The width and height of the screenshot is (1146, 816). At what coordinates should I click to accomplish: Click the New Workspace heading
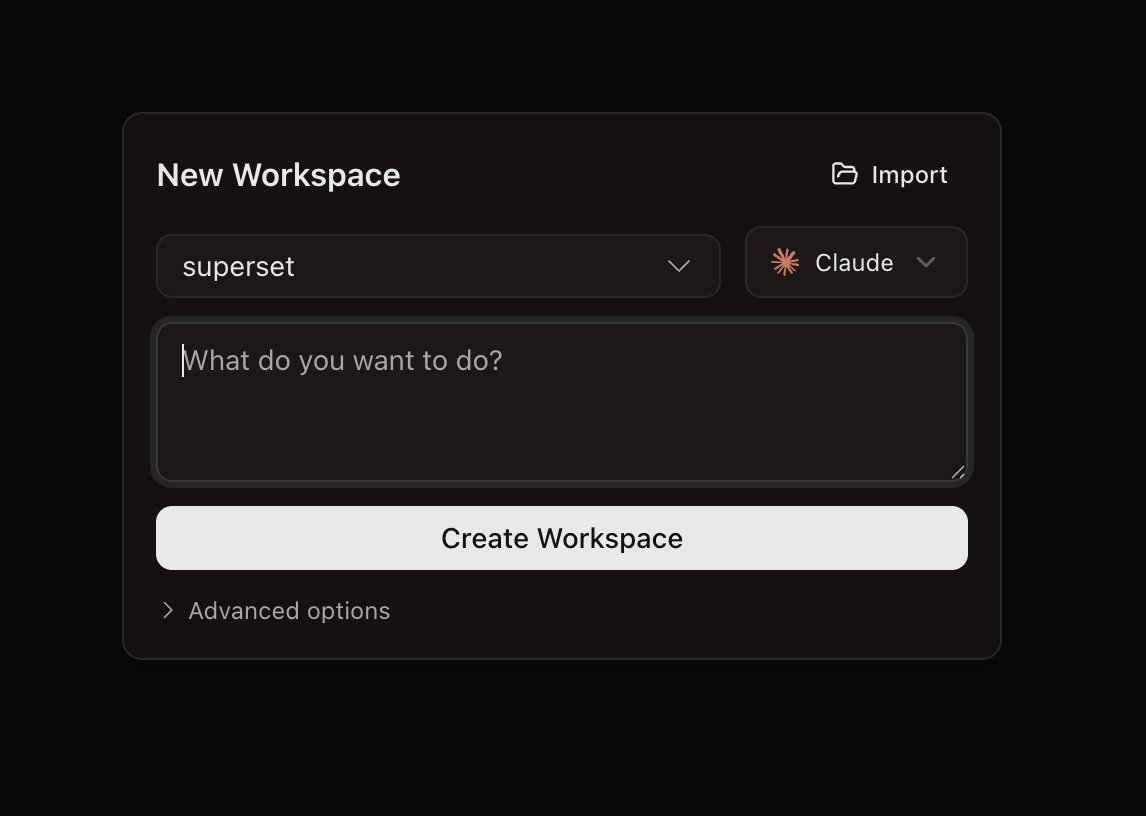(x=278, y=175)
